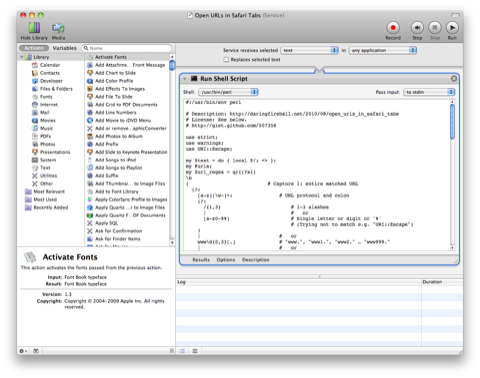Select the Ask for Confirmation action
This screenshot has height=378, width=480.
coord(118,231)
